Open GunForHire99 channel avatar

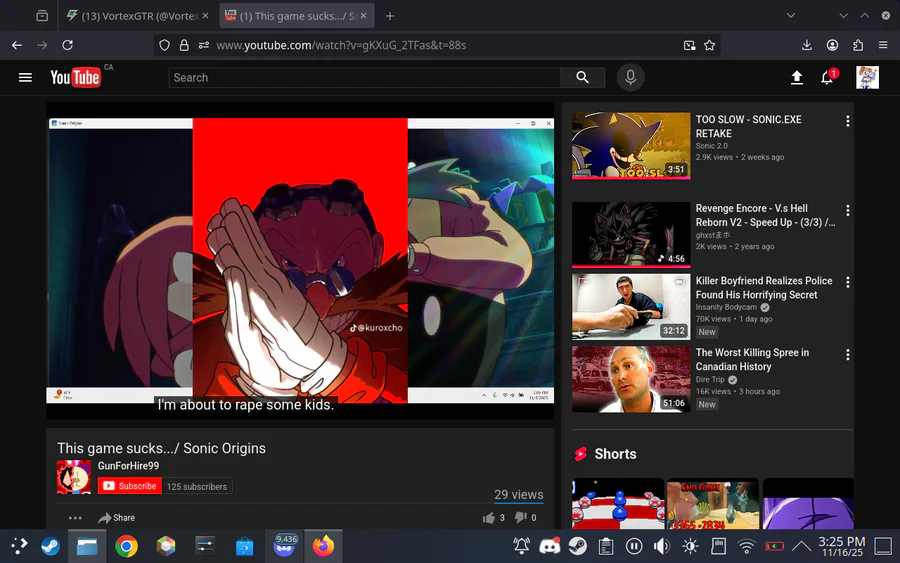pyautogui.click(x=73, y=477)
